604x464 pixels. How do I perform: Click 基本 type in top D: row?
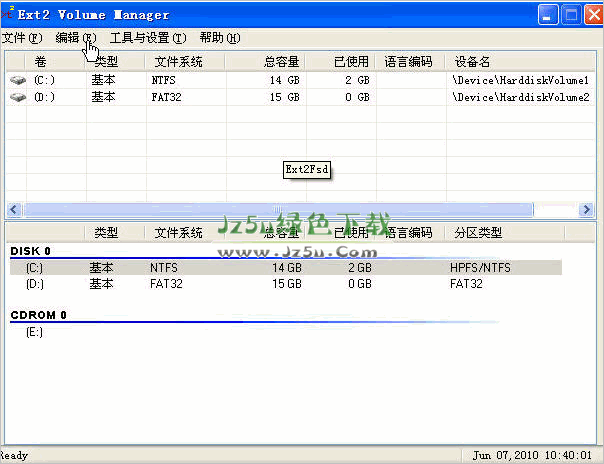[103, 97]
